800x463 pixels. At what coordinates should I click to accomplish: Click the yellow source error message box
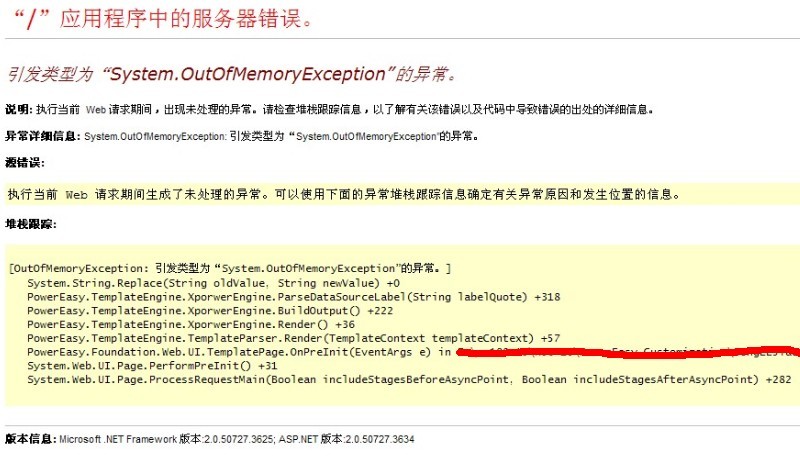pyautogui.click(x=400, y=194)
